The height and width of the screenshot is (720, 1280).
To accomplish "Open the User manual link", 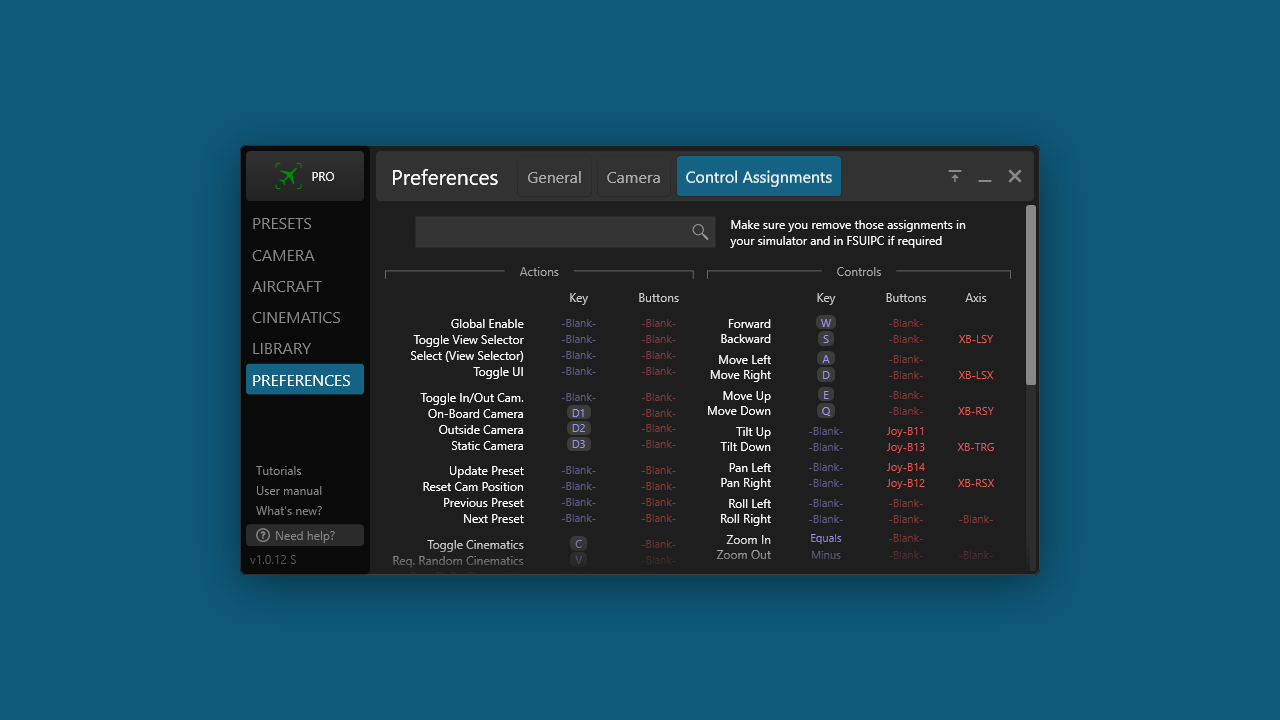I will click(x=289, y=491).
